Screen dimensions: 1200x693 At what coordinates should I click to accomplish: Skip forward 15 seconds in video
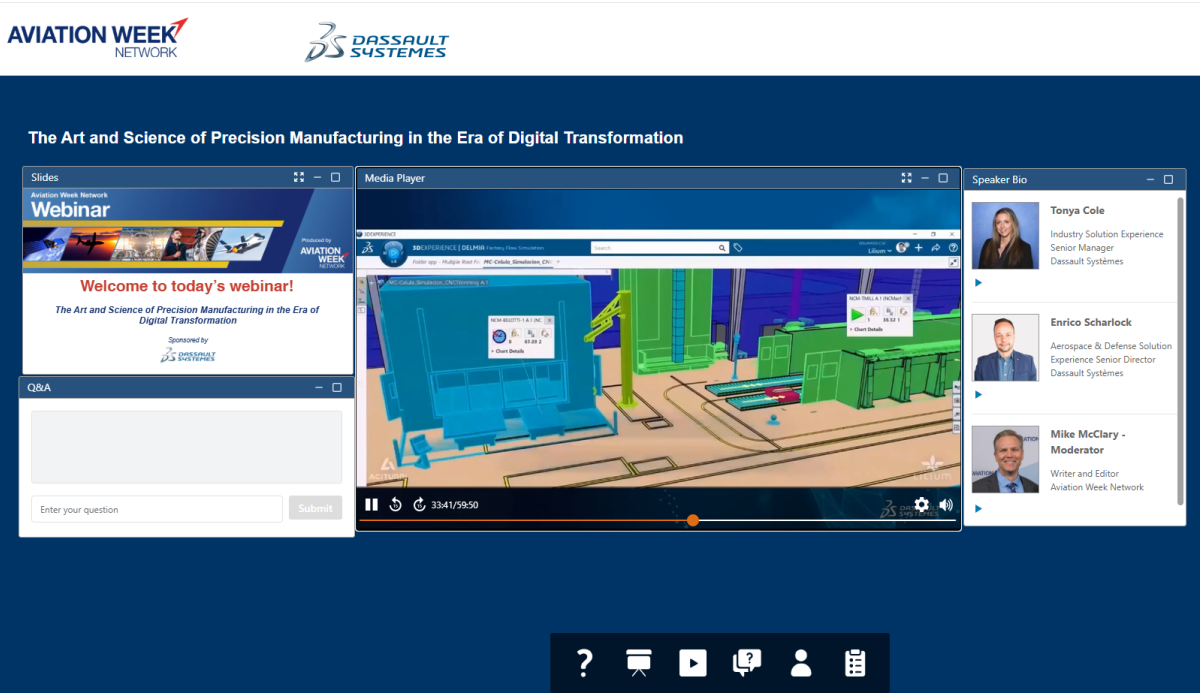tap(419, 505)
